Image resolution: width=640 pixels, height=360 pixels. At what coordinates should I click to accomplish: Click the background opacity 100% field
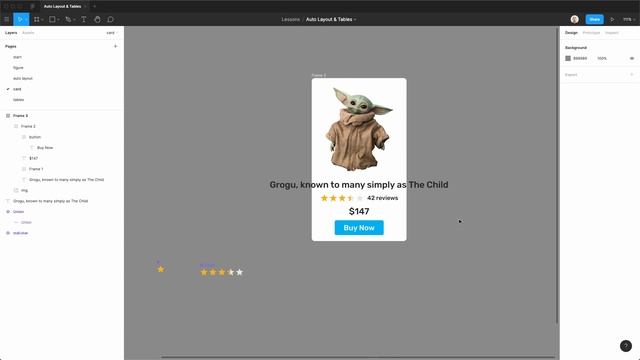pyautogui.click(x=602, y=58)
